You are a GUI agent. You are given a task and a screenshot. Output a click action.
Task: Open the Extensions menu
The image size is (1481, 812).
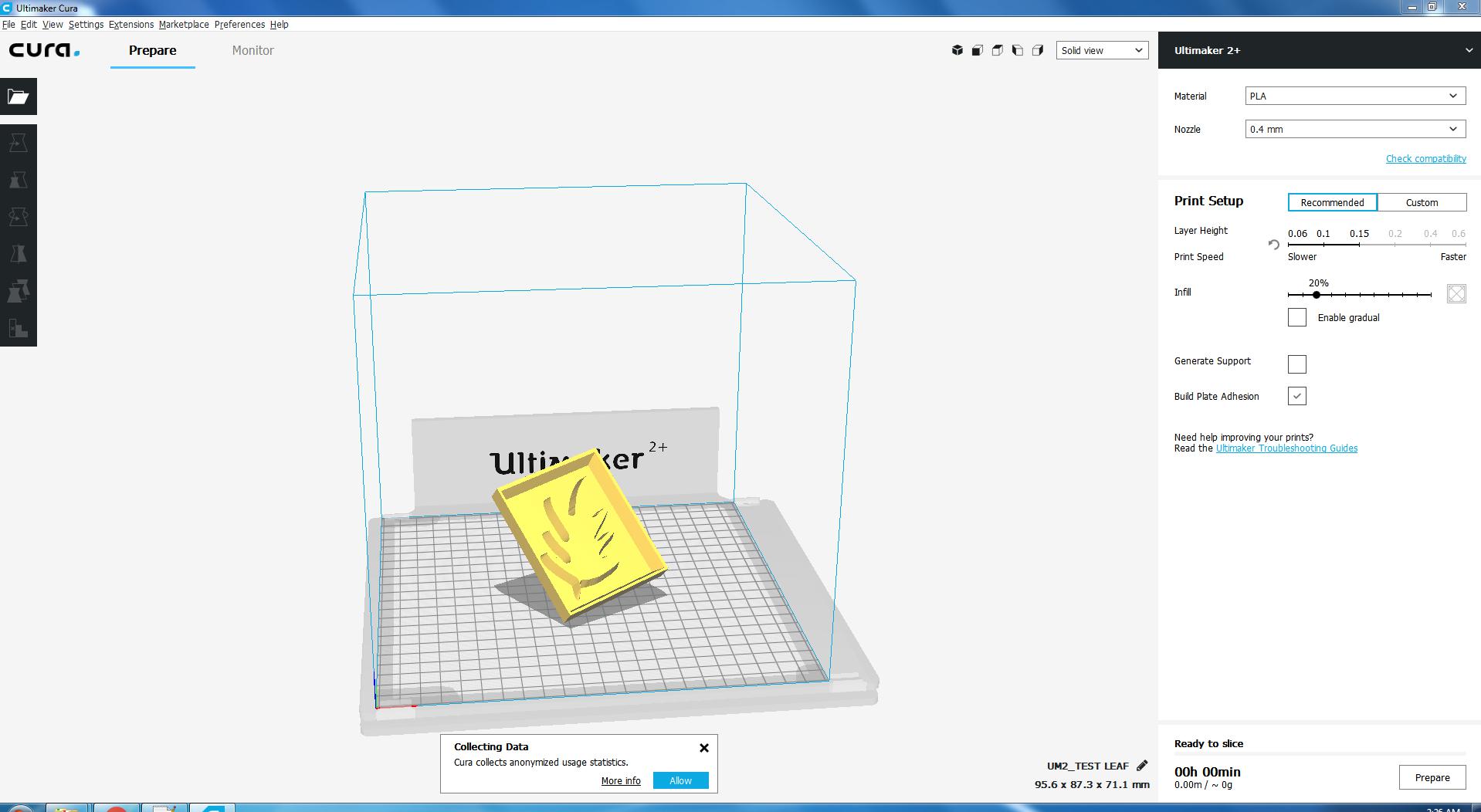(131, 25)
